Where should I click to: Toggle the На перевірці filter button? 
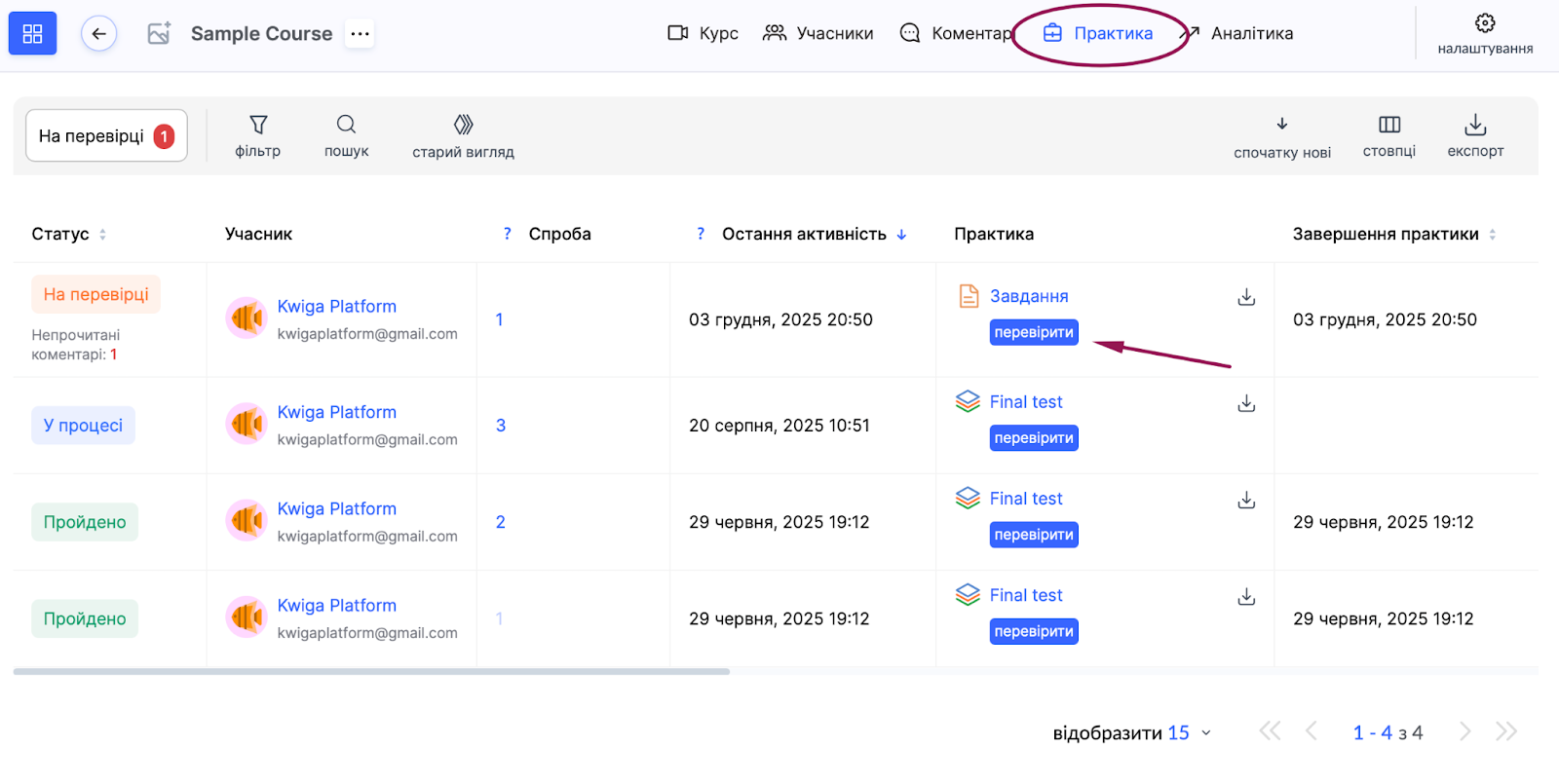pos(106,136)
